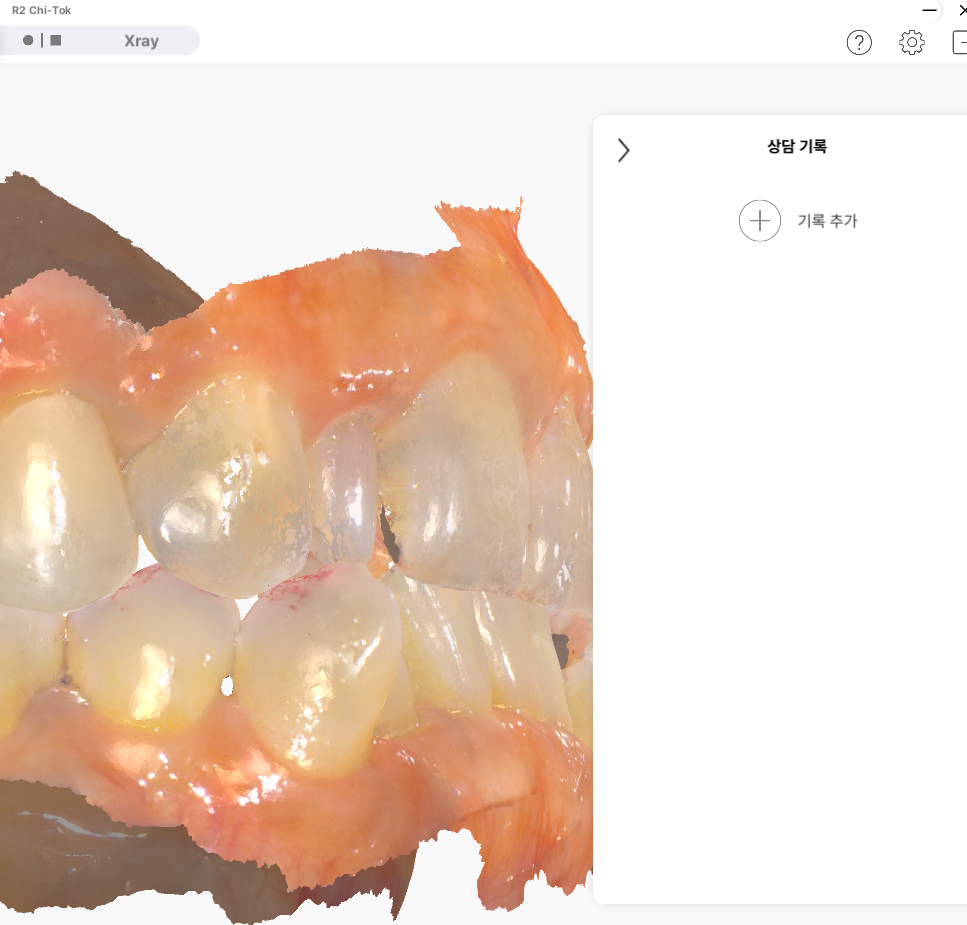
Task: Click the 기록 추가 label
Action: [x=827, y=221]
